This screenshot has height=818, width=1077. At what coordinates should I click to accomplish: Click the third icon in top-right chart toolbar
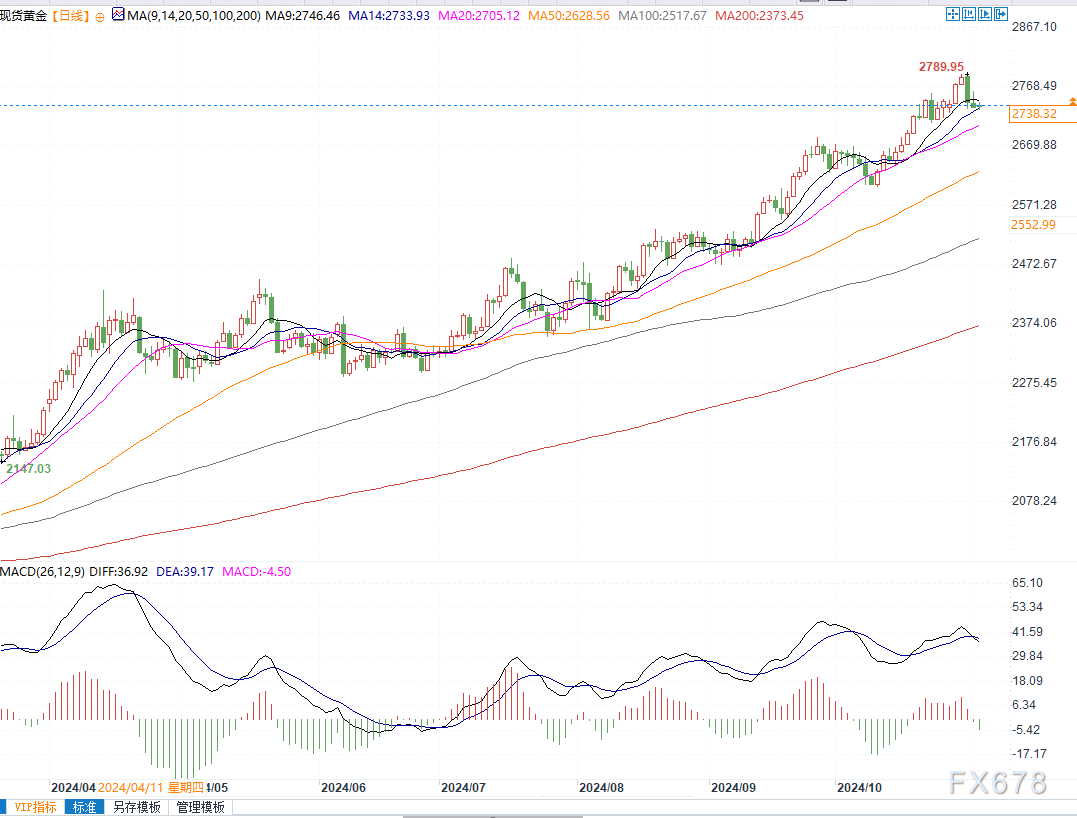984,14
